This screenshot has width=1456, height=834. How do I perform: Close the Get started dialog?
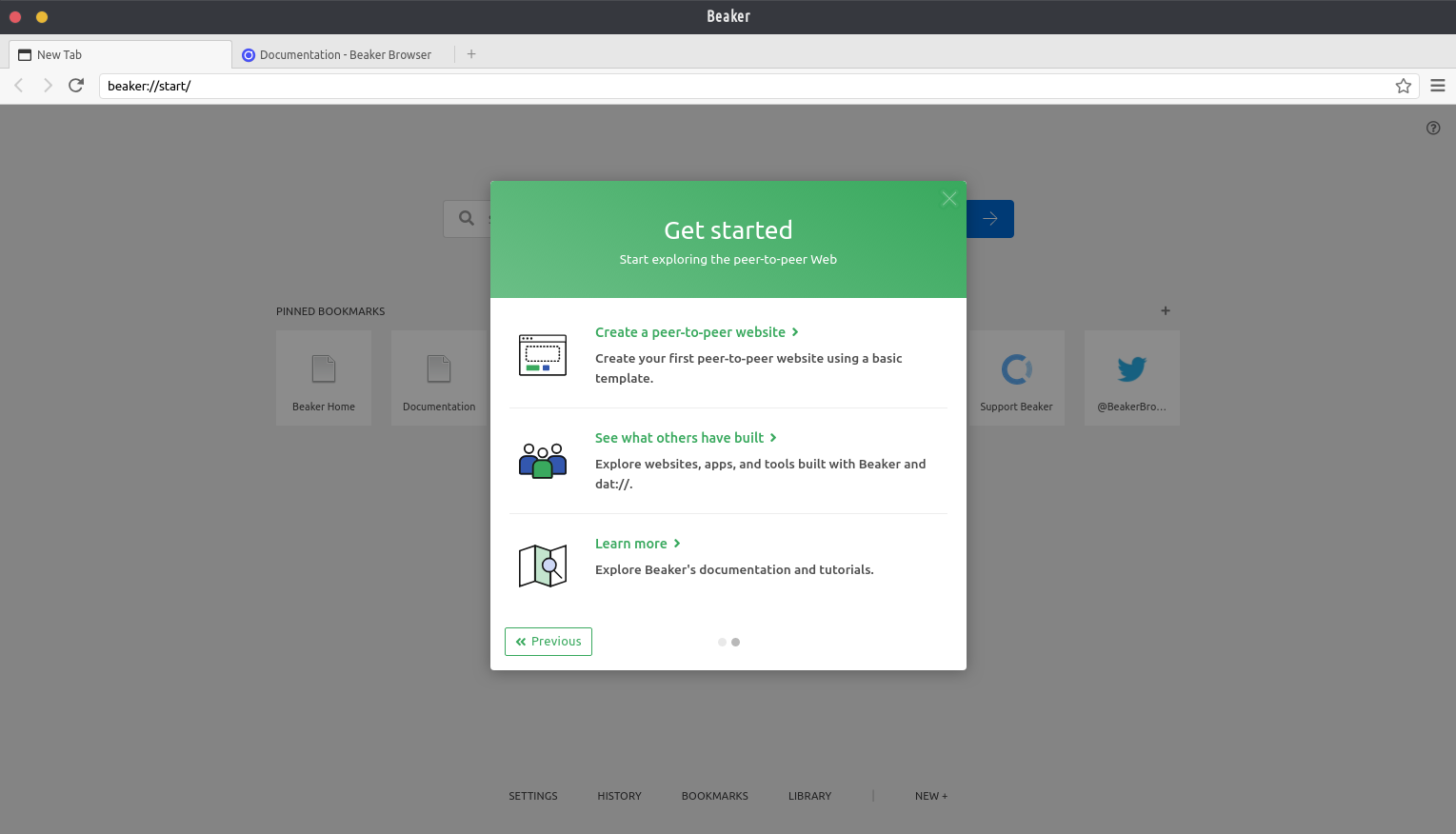point(948,198)
